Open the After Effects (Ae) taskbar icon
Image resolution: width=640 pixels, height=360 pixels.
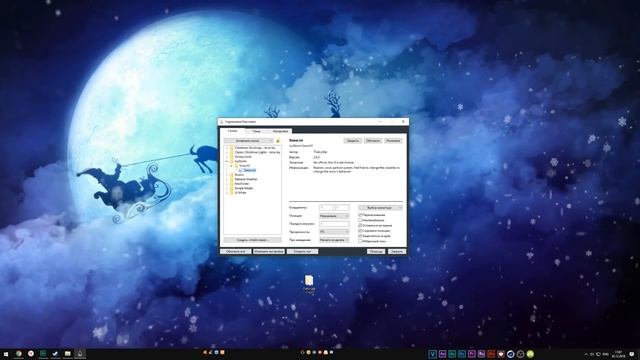442,354
